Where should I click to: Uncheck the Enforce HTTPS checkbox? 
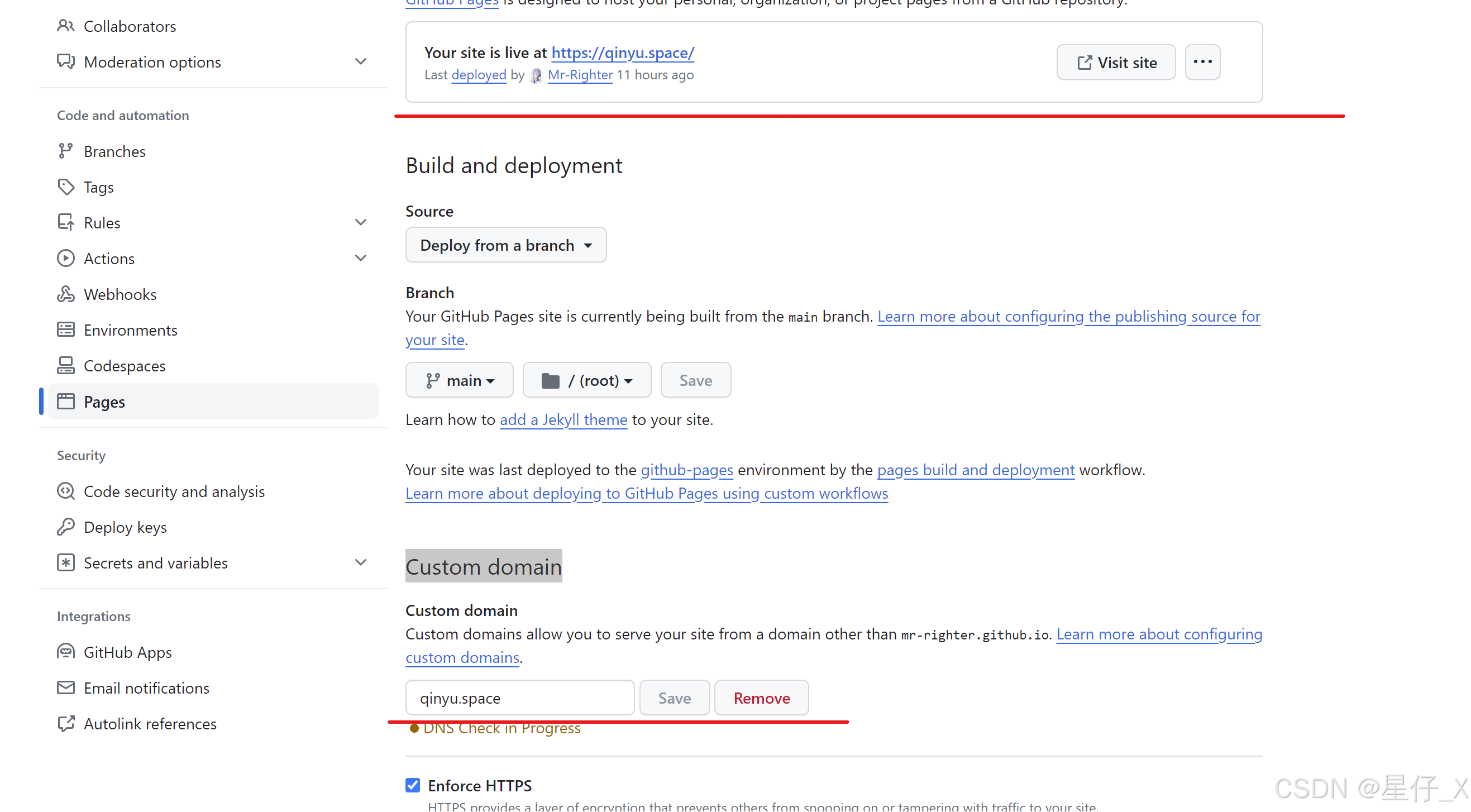(413, 785)
